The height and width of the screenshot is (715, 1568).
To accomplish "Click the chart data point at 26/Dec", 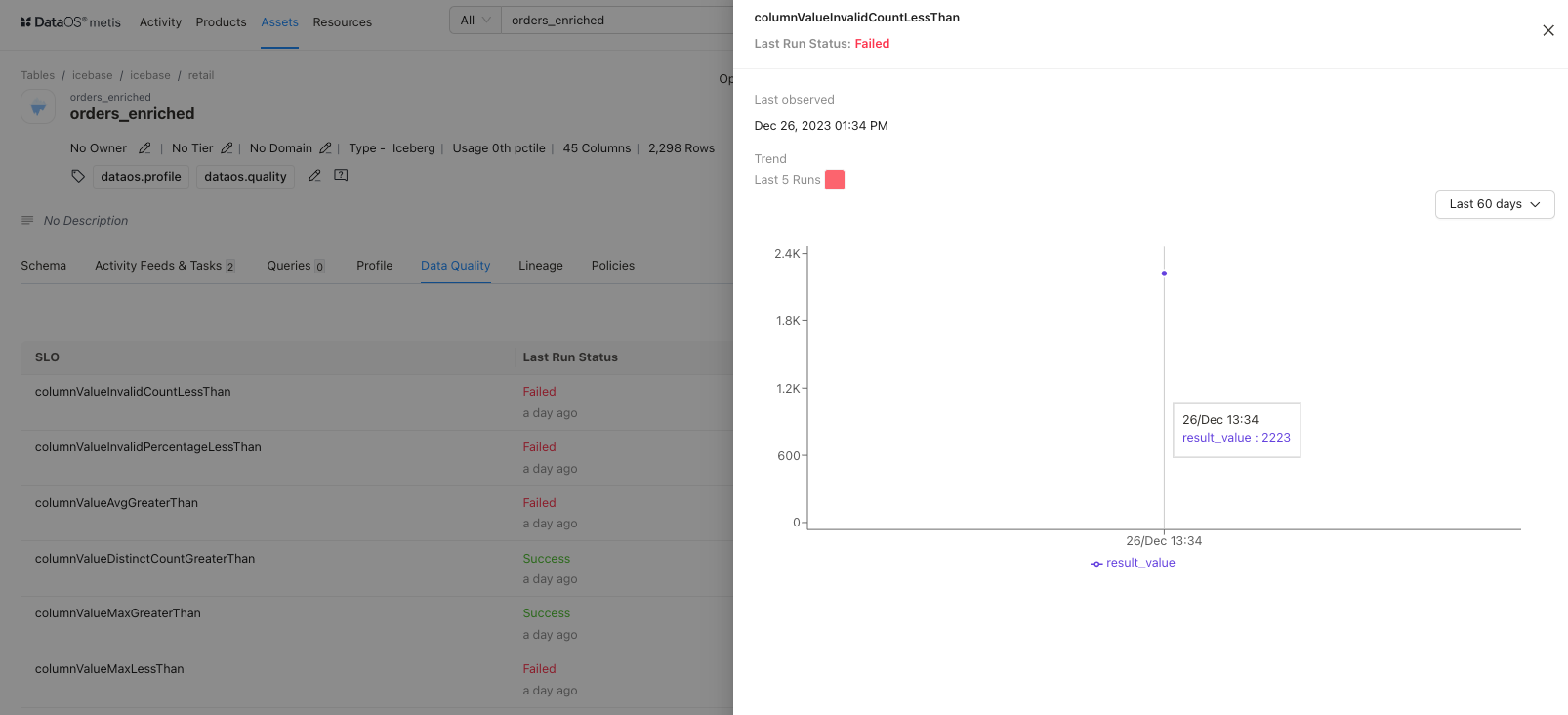I will (1164, 273).
